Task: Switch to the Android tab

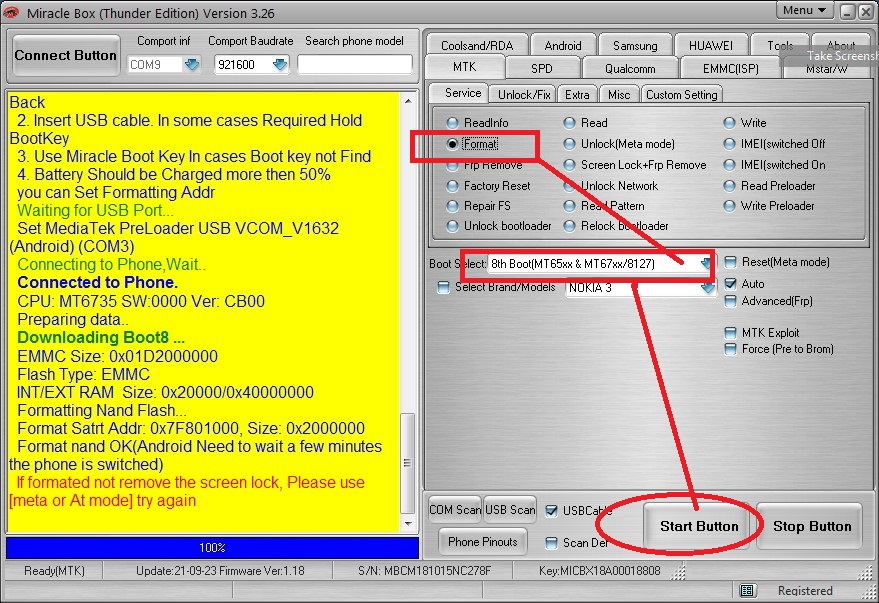Action: tap(562, 45)
